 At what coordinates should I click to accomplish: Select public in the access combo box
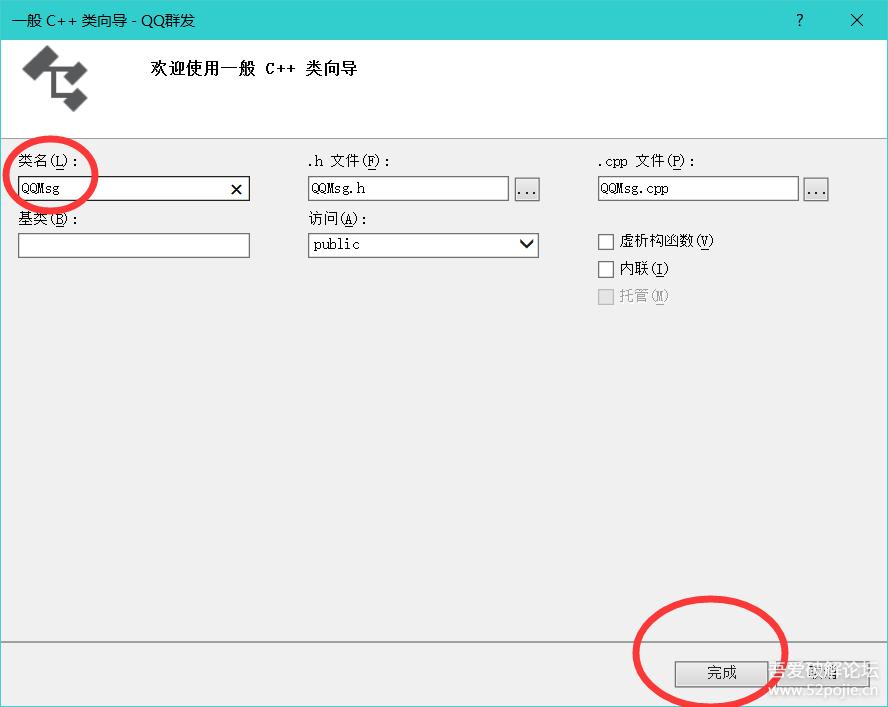tap(420, 244)
